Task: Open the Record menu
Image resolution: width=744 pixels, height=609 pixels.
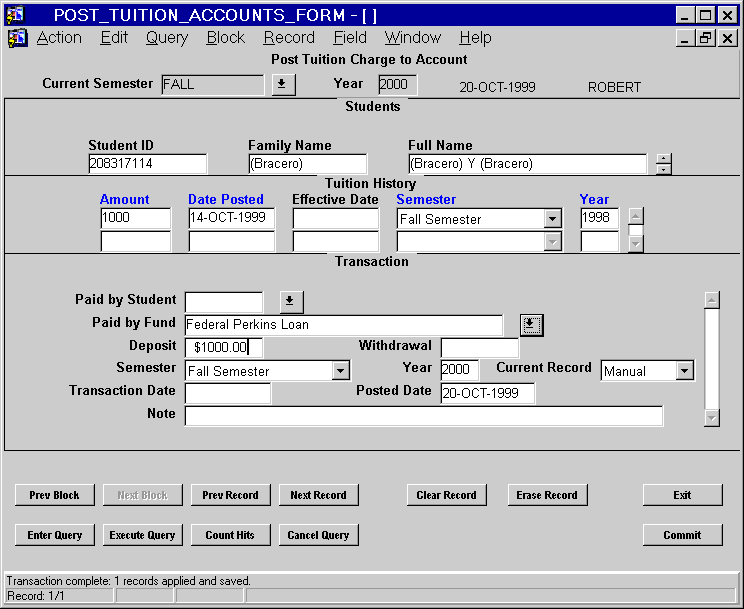Action: click(x=289, y=38)
